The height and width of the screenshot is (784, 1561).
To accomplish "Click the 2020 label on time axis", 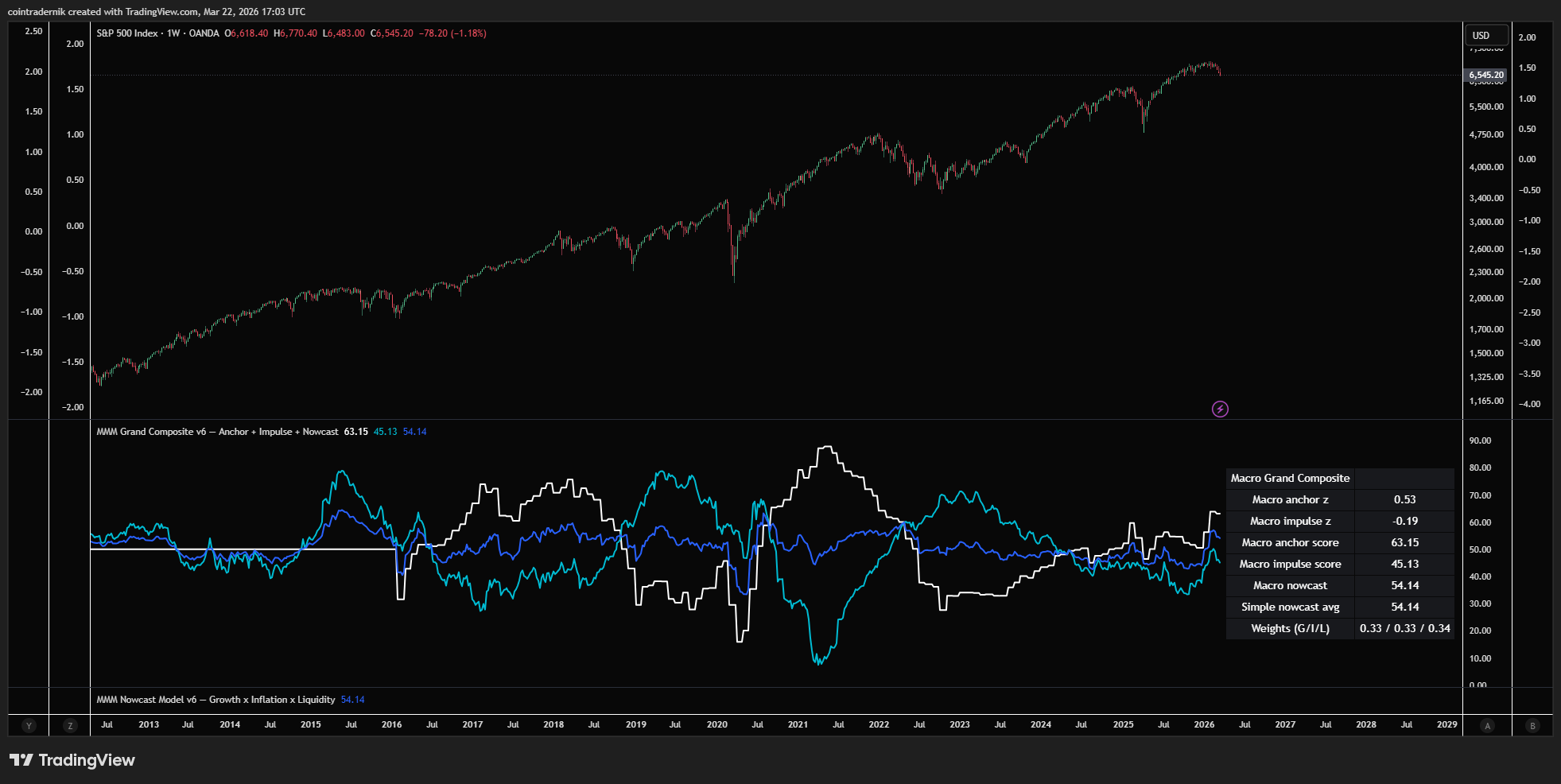I will tap(716, 724).
